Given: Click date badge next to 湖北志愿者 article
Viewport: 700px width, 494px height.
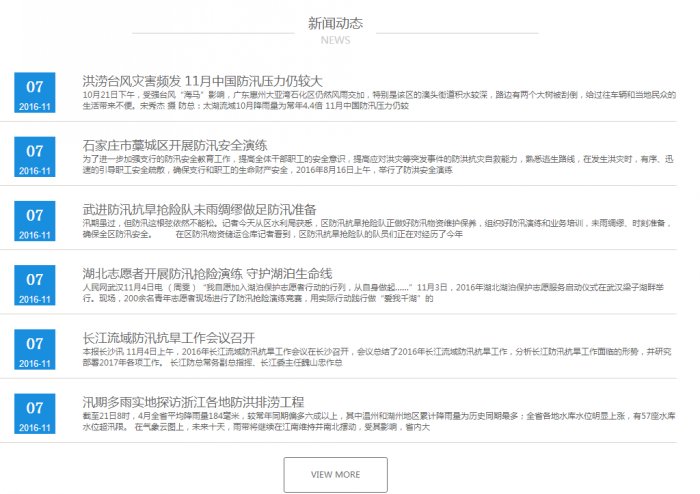Looking at the screenshot, I should click(35, 285).
